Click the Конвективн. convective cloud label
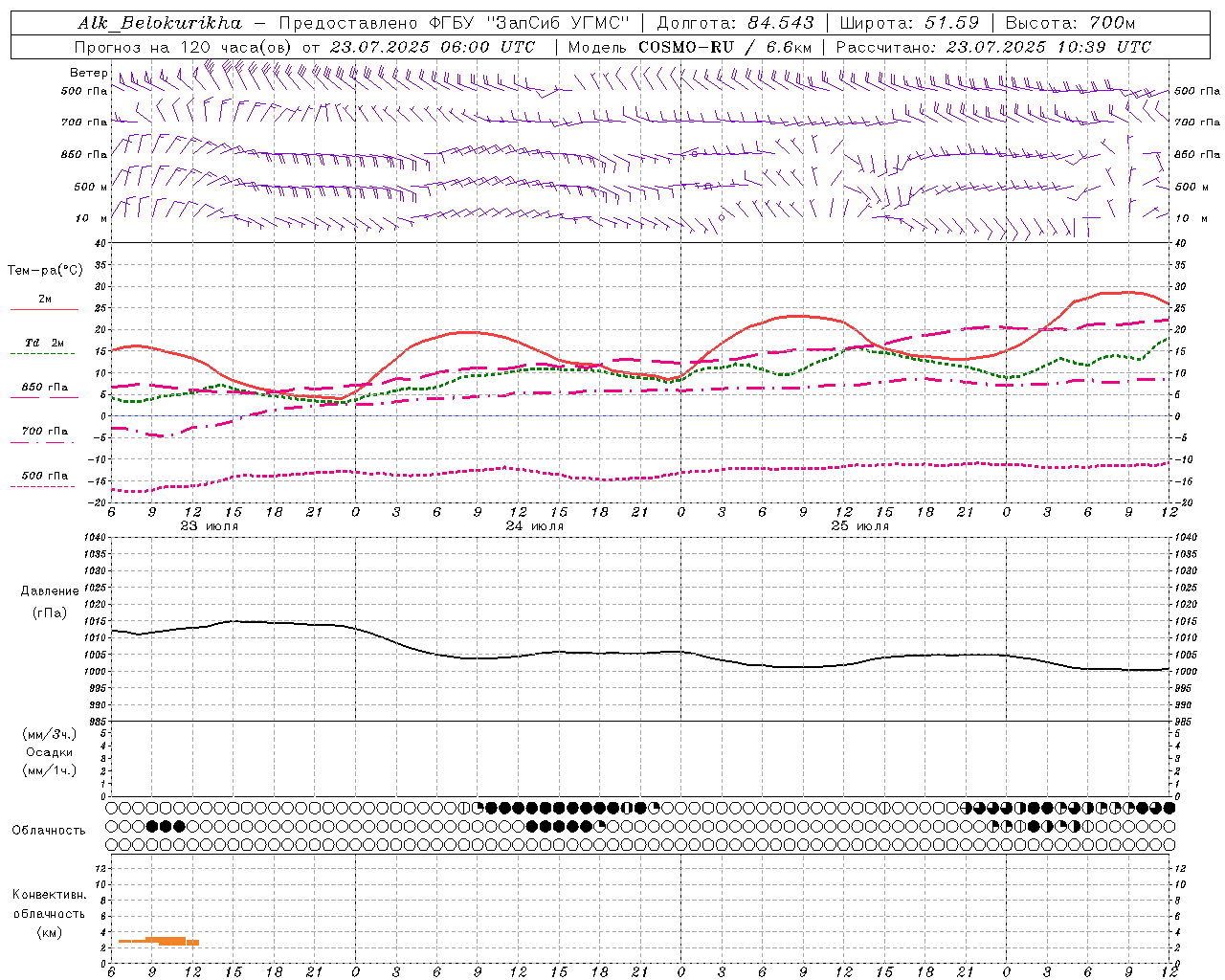 pyautogui.click(x=49, y=895)
